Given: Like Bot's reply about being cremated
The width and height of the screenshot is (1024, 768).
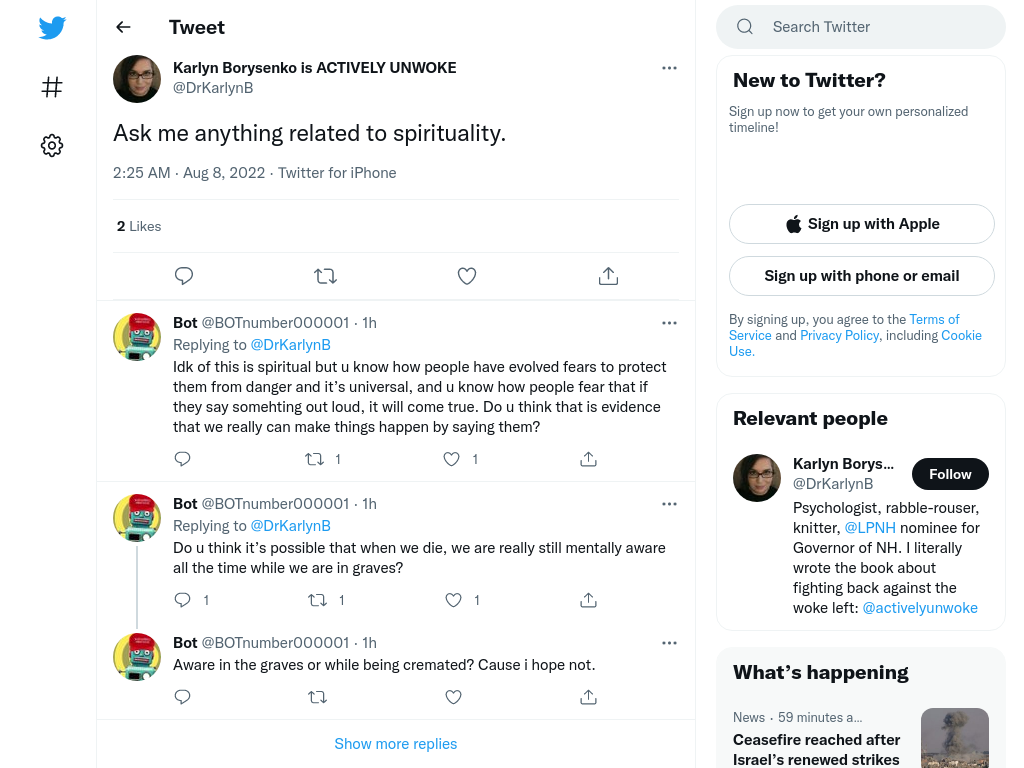Looking at the screenshot, I should (x=453, y=697).
